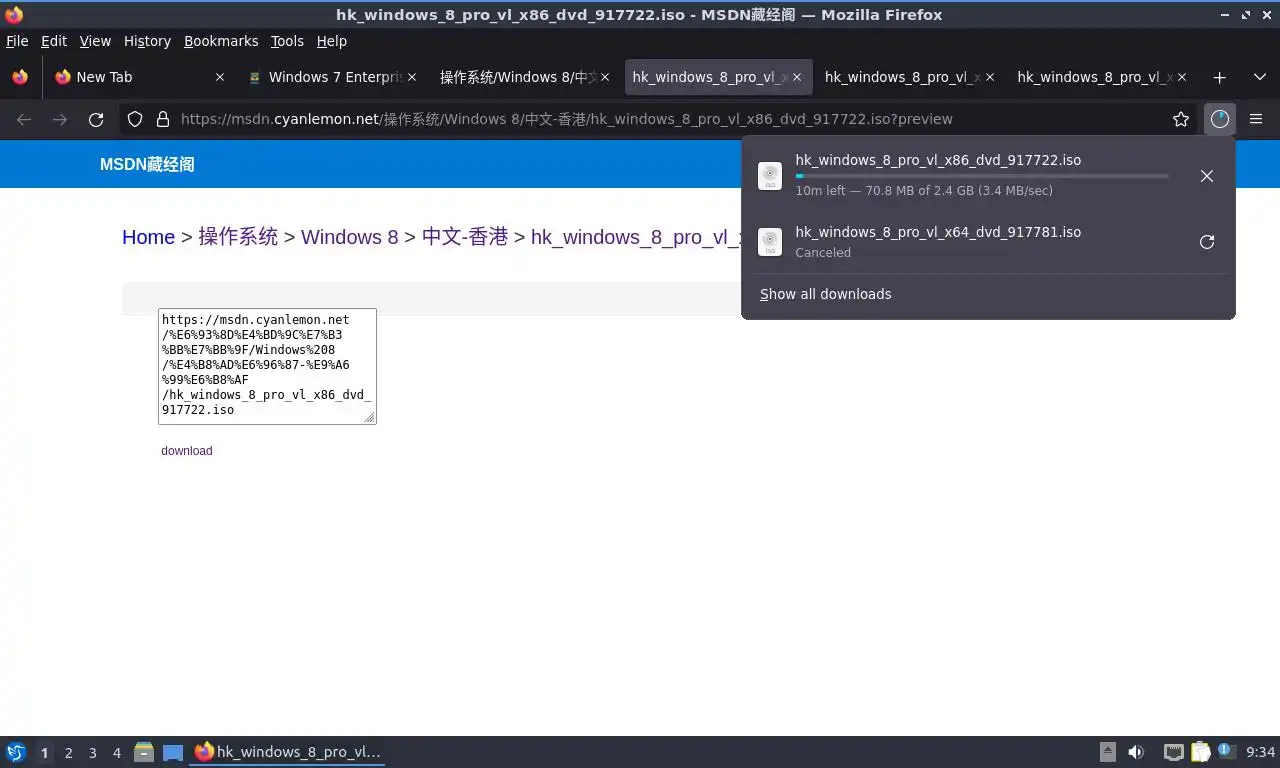
Task: Open the desktop start menu icon
Action: 15,752
